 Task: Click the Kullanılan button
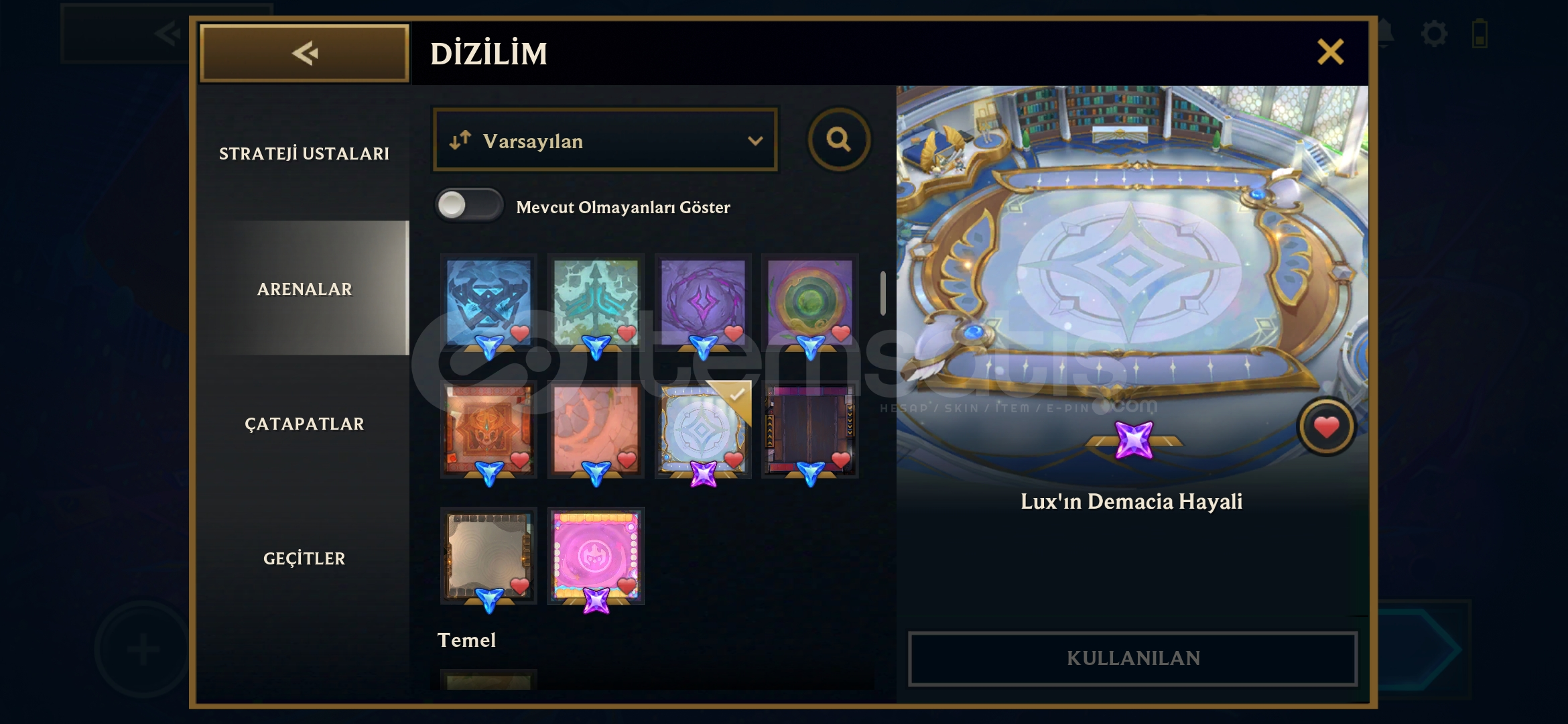point(1132,658)
